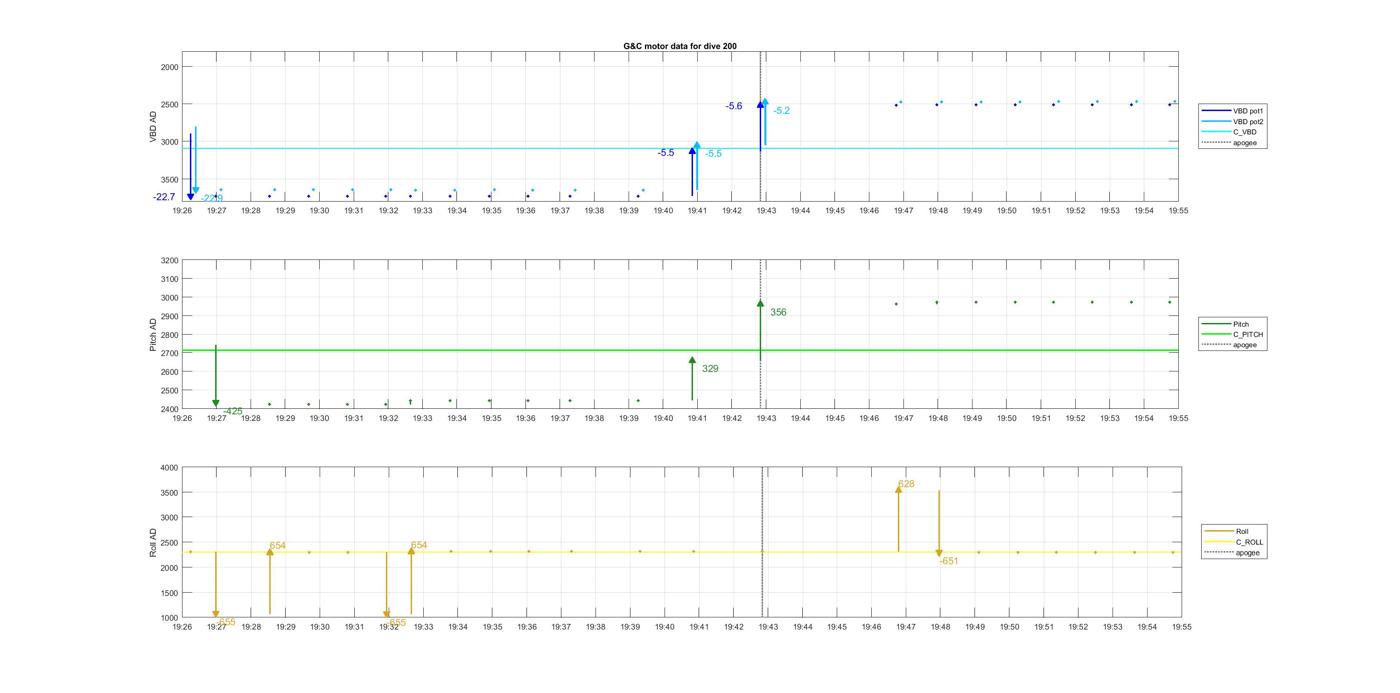Click the '-651' roll data label
The height and width of the screenshot is (693, 1400).
(x=949, y=561)
